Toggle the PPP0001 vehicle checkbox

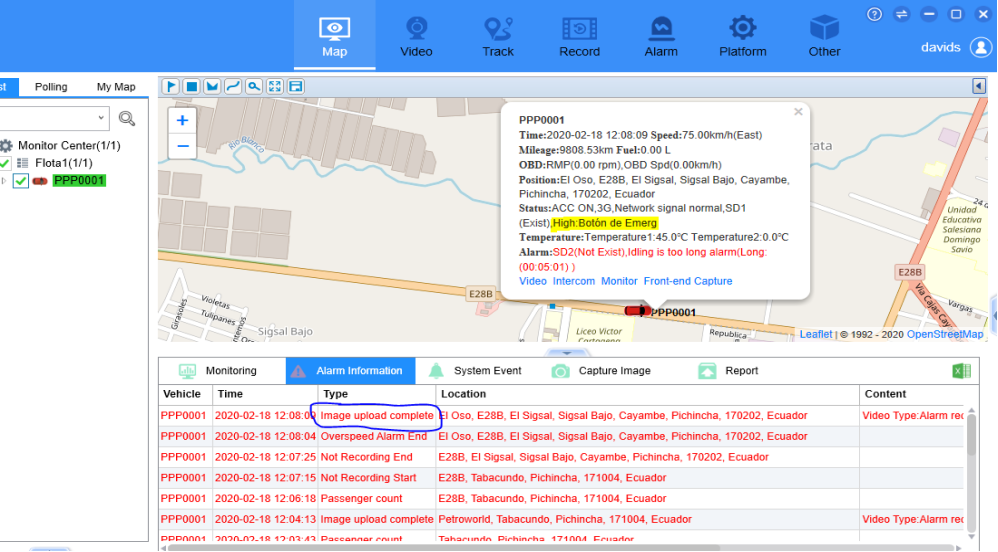(20, 181)
